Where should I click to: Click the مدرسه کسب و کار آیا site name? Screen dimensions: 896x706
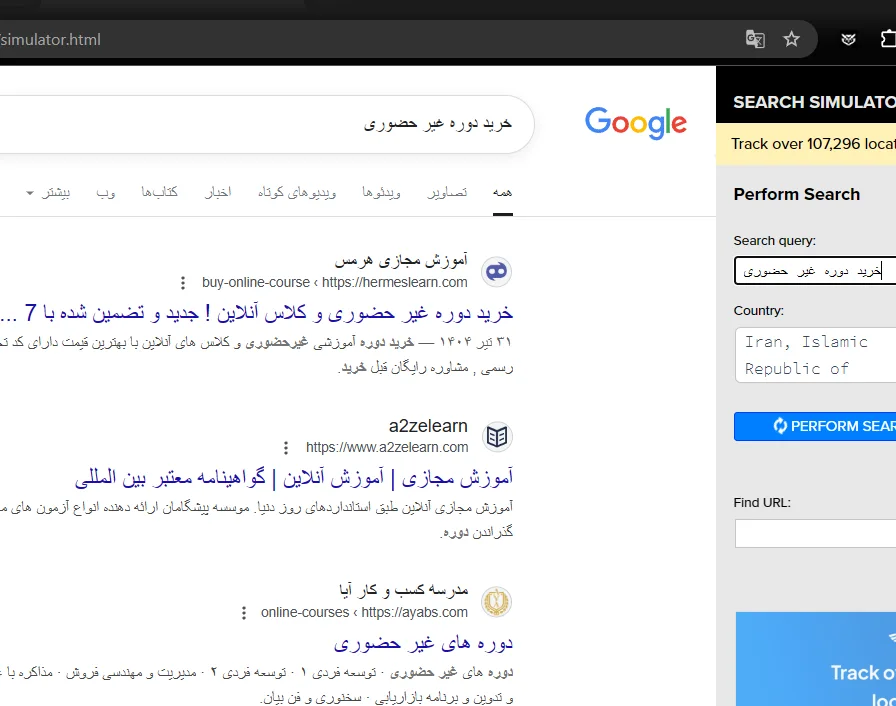click(403, 589)
